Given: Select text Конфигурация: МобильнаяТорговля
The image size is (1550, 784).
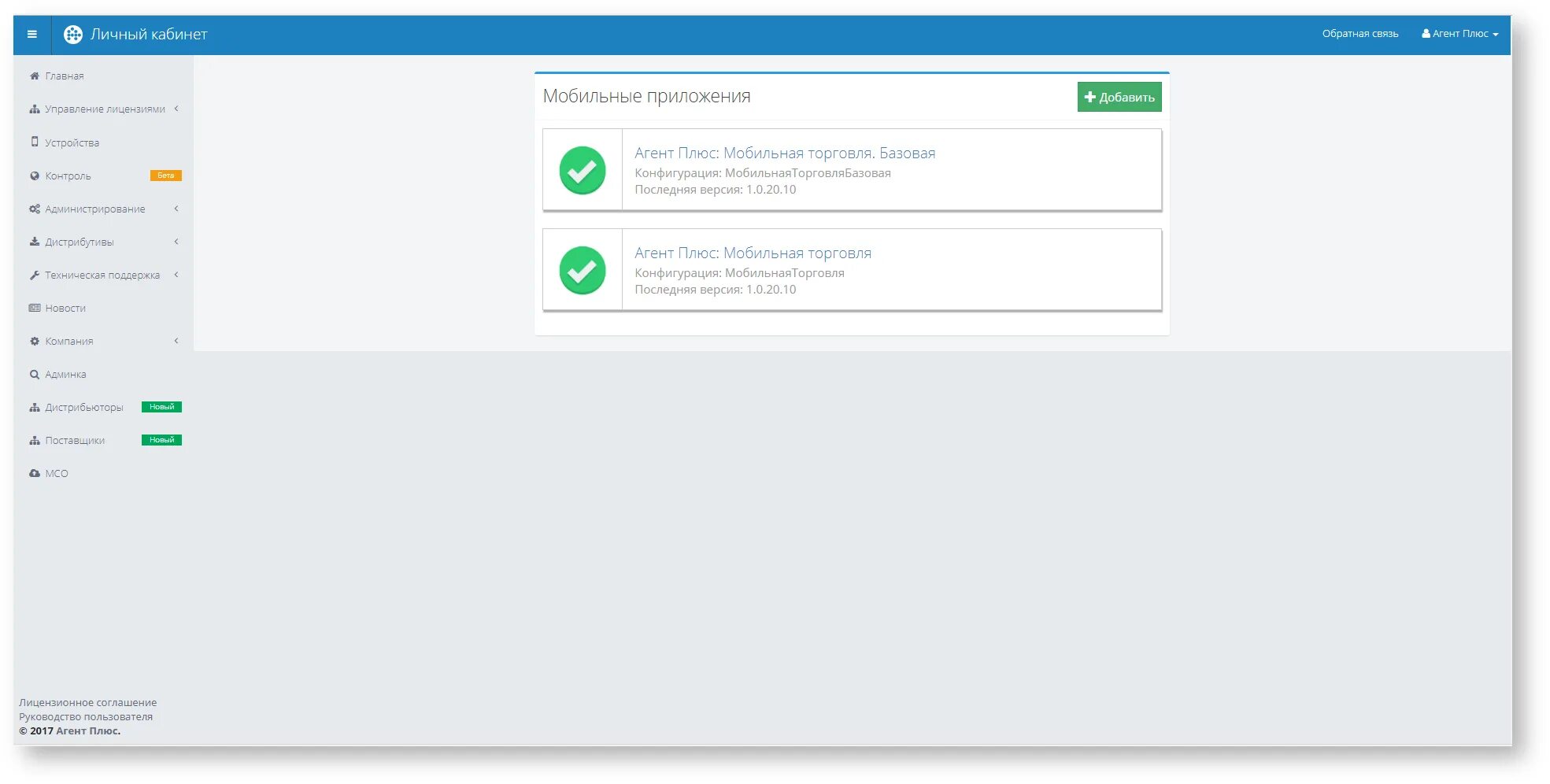Looking at the screenshot, I should click(739, 273).
